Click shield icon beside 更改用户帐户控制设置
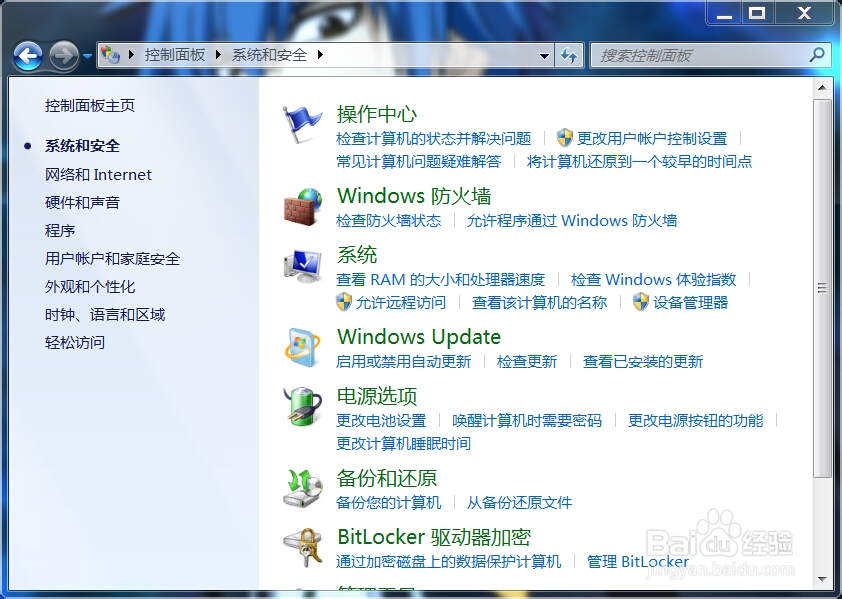The width and height of the screenshot is (842, 599). [x=564, y=139]
